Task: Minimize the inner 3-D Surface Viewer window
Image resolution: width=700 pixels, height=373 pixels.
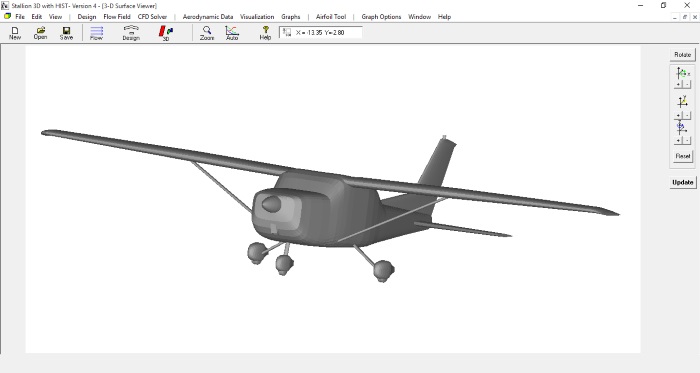Action: (x=675, y=17)
